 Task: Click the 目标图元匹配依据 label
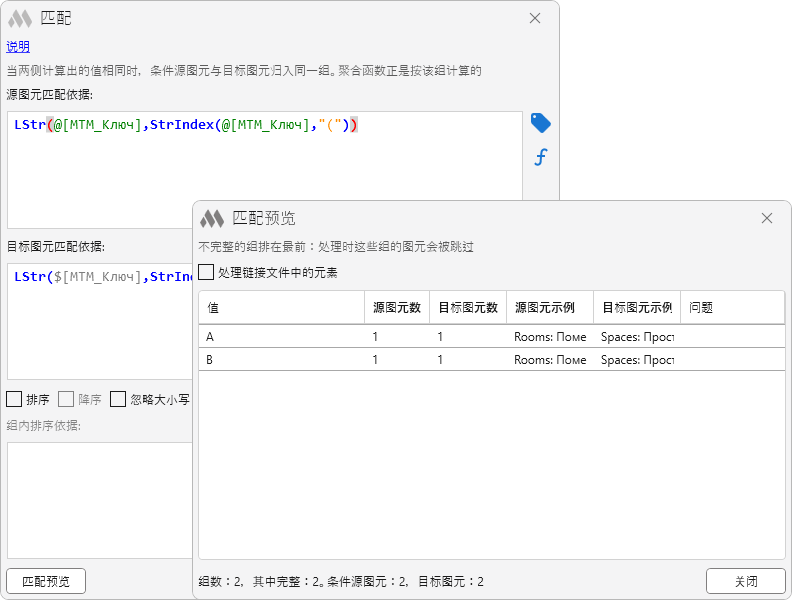click(x=56, y=246)
